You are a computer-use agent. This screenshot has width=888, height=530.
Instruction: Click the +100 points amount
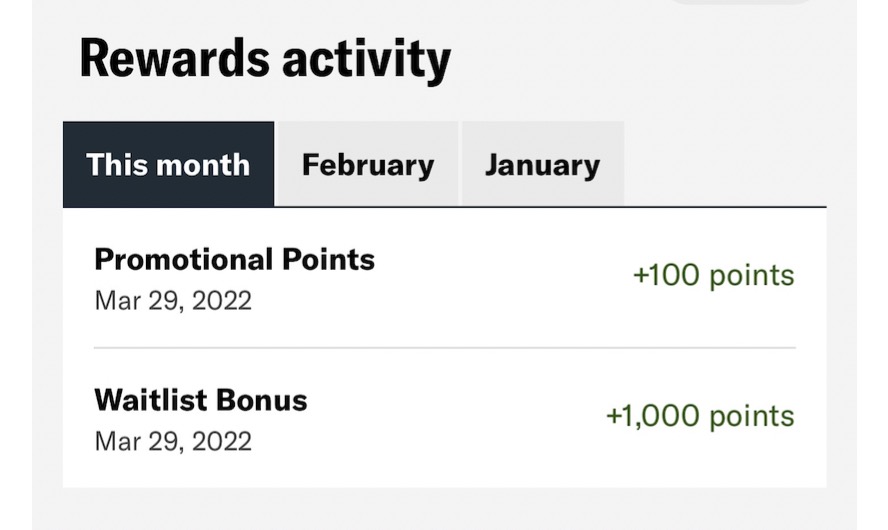pyautogui.click(x=713, y=275)
